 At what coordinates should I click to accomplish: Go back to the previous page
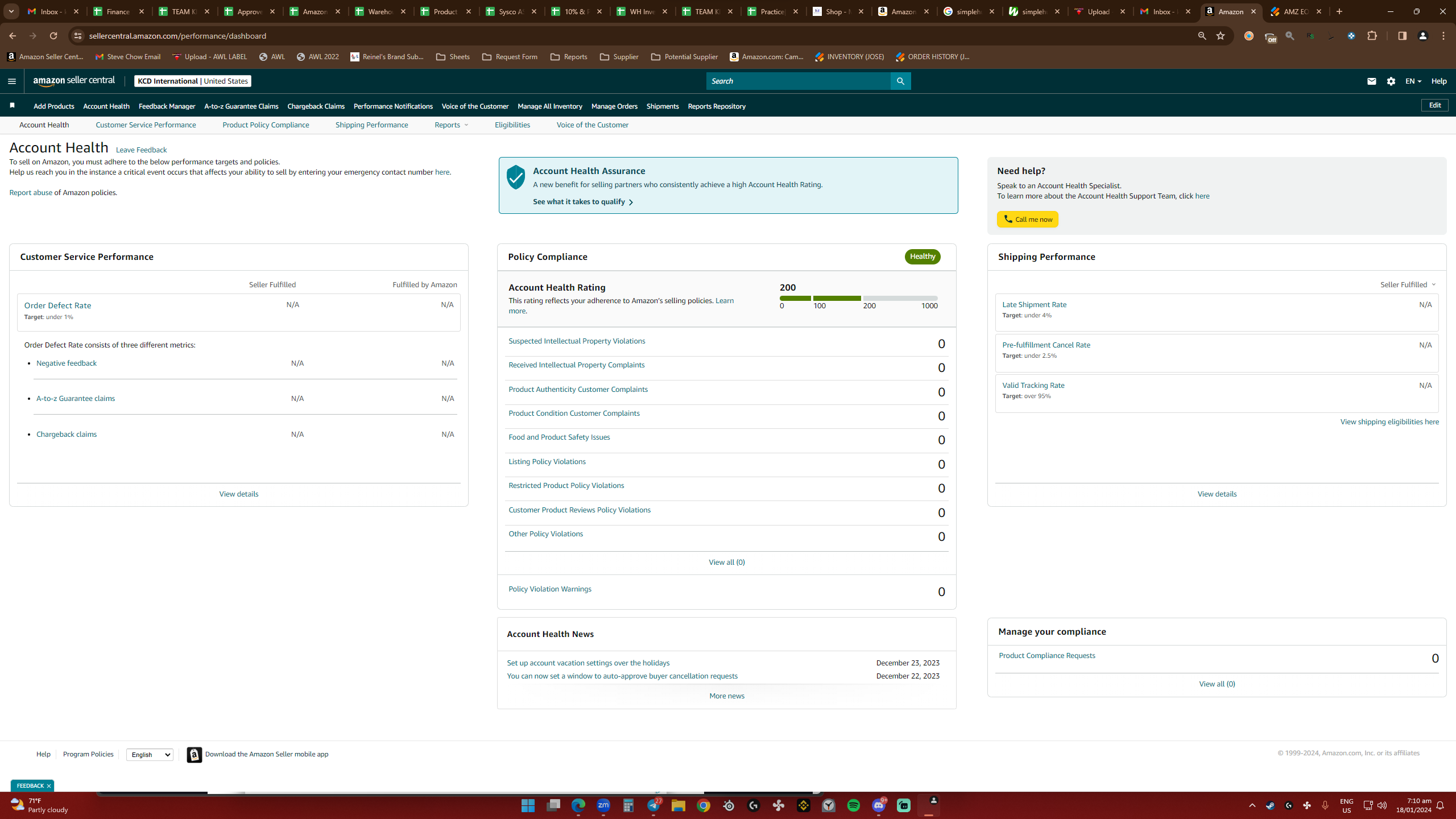[x=13, y=36]
